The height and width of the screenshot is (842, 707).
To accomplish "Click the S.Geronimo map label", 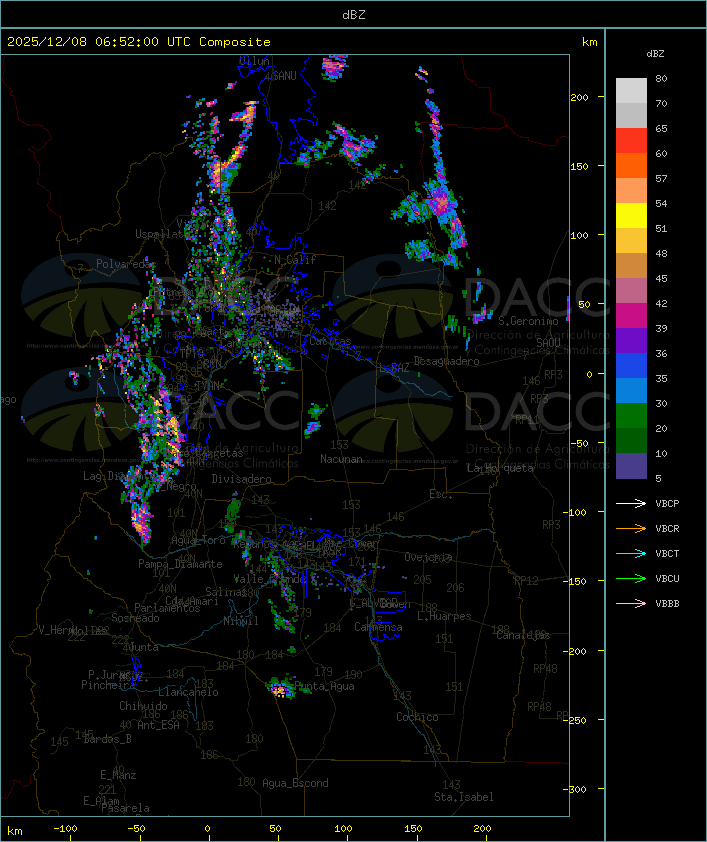I will click(x=528, y=321).
